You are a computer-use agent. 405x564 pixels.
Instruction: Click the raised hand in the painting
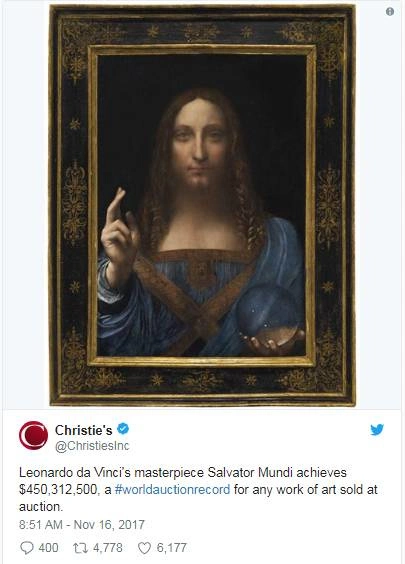point(120,230)
